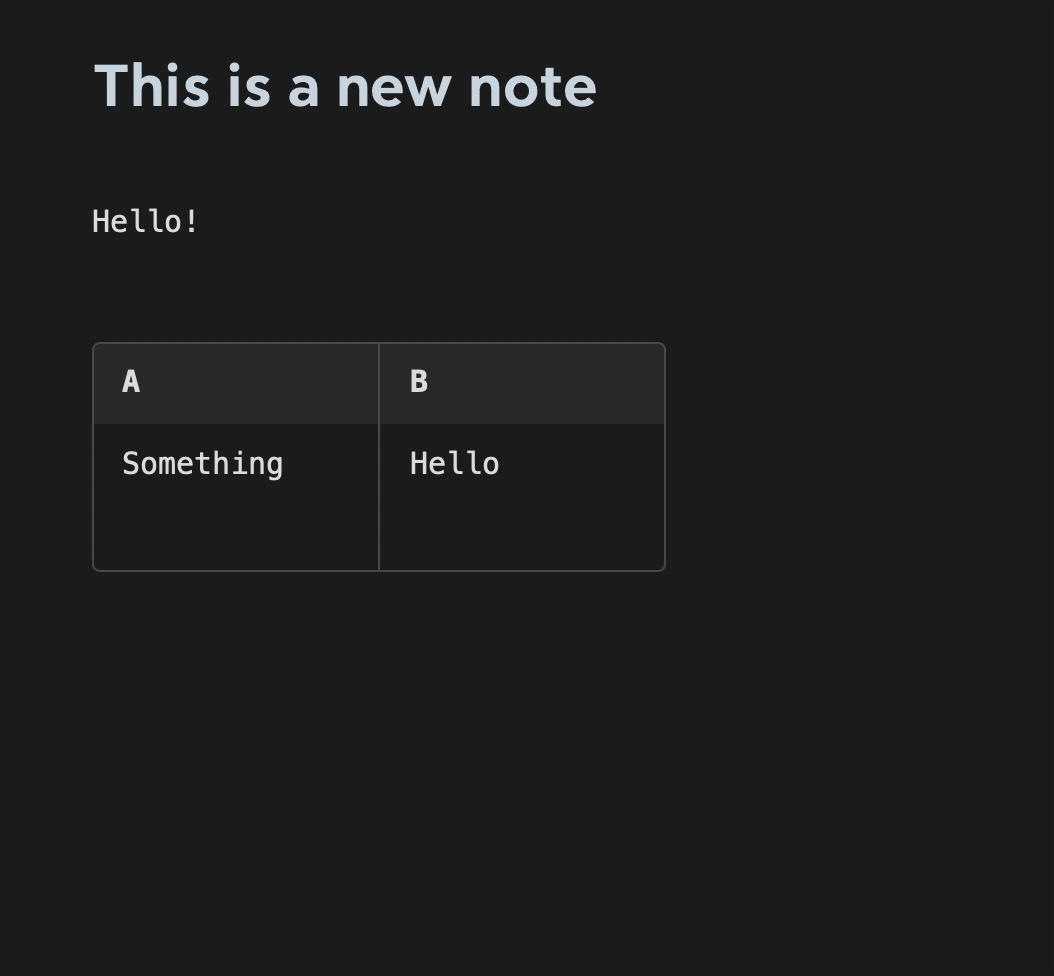Click the column divider between A and B
This screenshot has height=976, width=1054.
click(379, 457)
